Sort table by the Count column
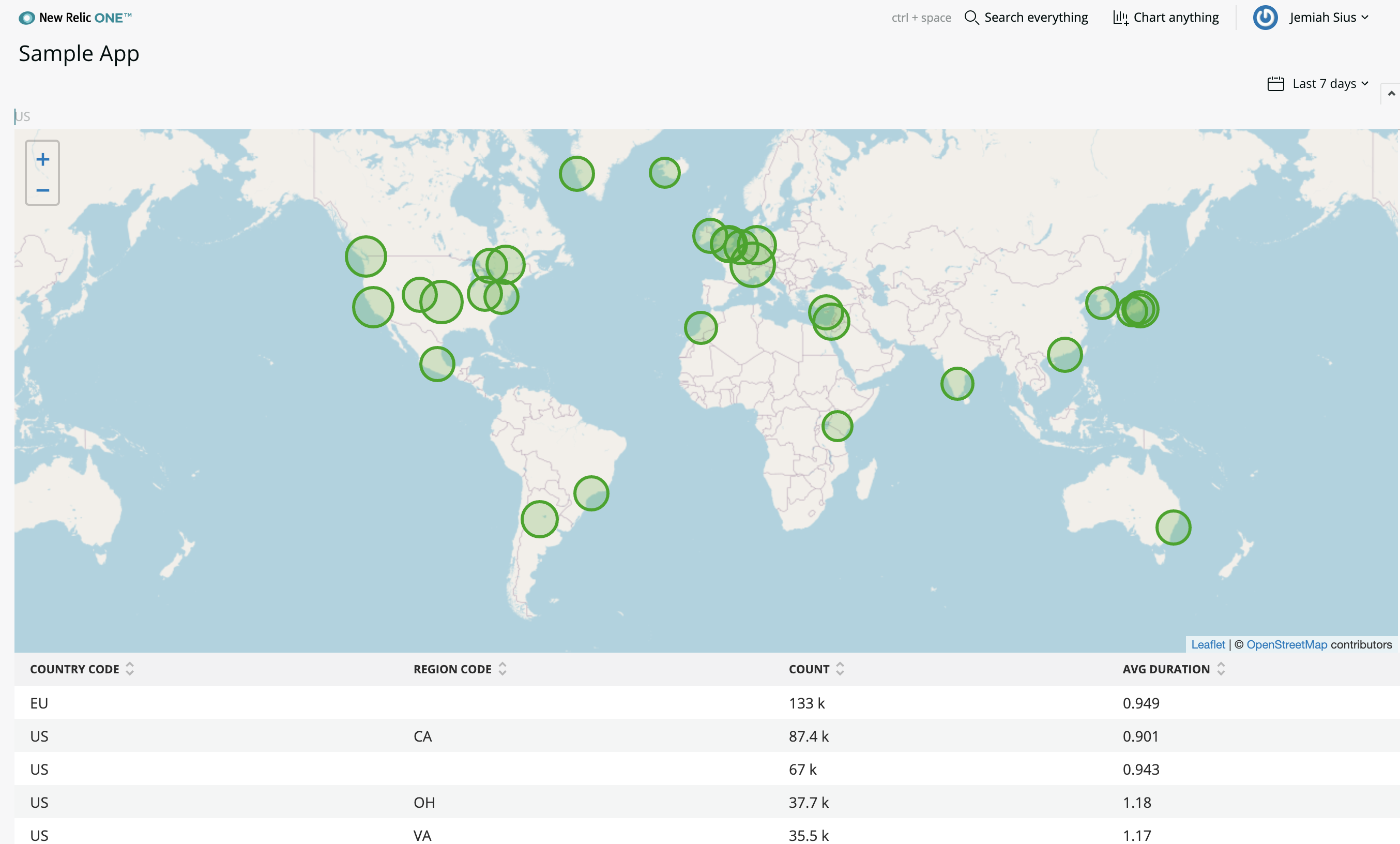The height and width of the screenshot is (844, 1400). (809, 669)
